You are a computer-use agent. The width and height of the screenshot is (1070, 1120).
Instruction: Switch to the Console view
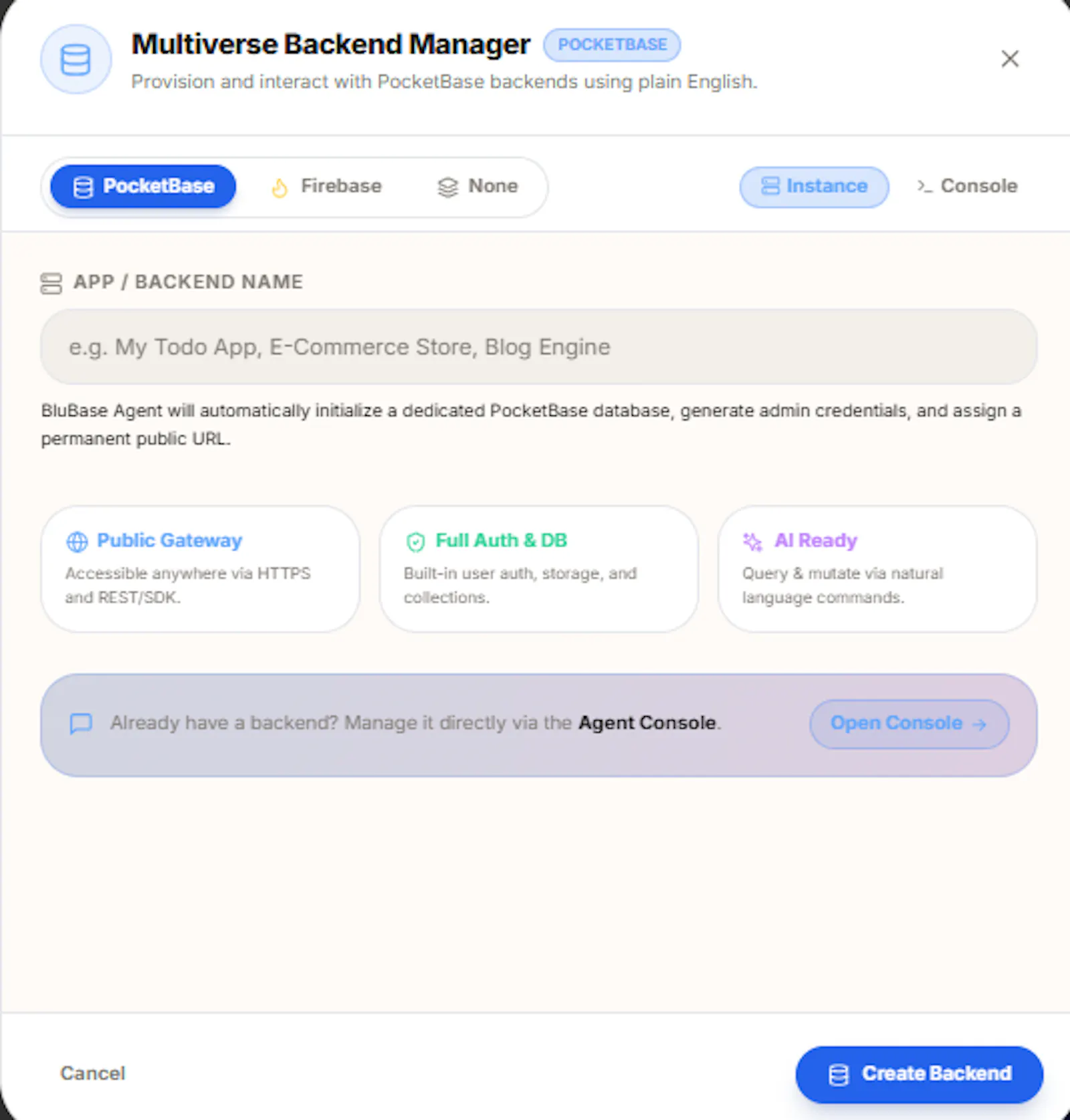pyautogui.click(x=967, y=187)
